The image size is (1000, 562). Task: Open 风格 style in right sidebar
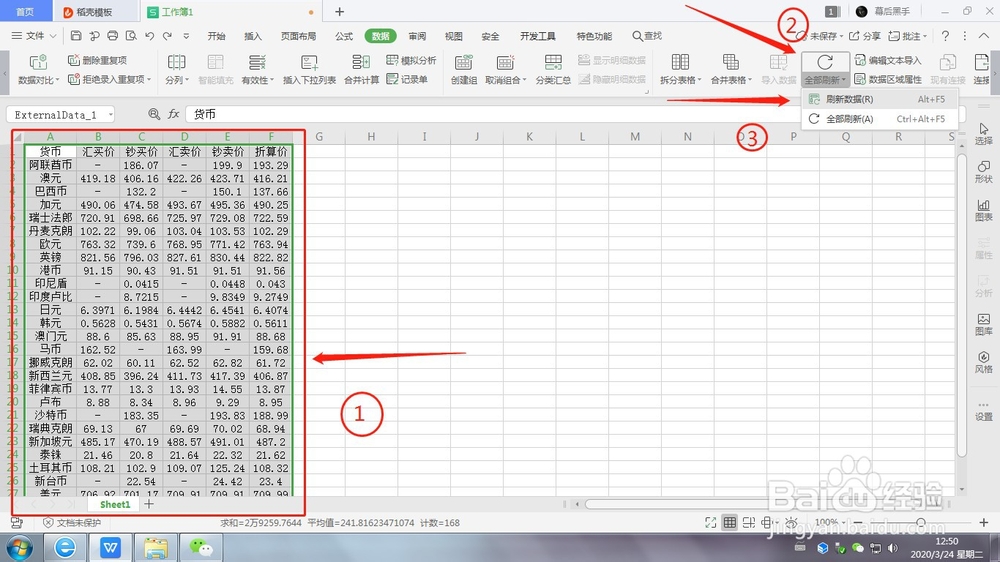click(983, 362)
